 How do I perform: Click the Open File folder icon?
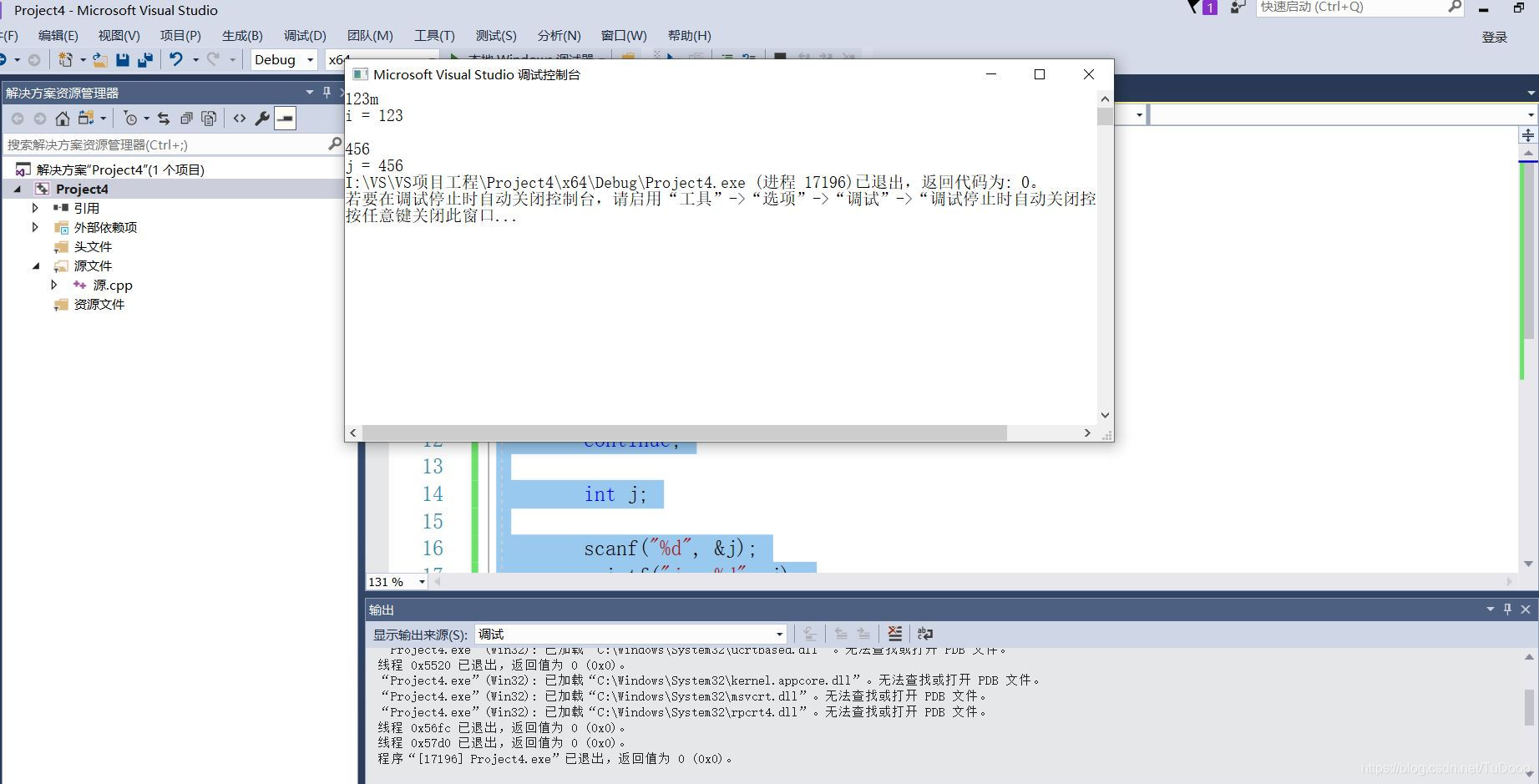[99, 59]
